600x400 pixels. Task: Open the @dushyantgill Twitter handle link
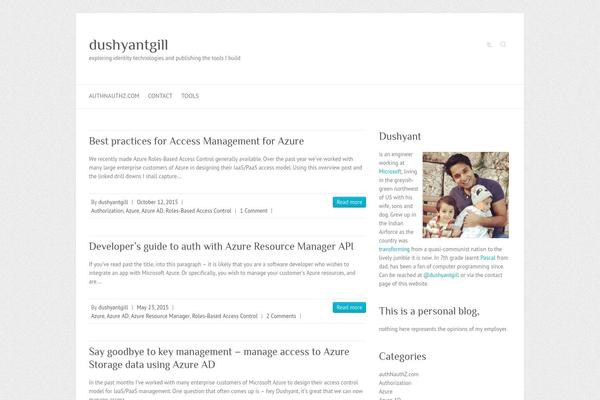pos(441,275)
